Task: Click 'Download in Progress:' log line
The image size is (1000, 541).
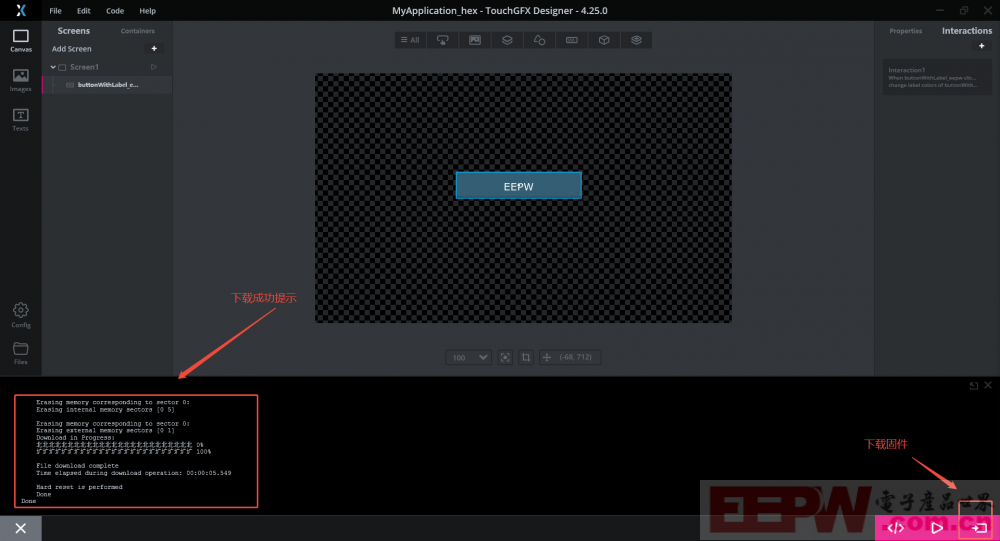Action: pyautogui.click(x=75, y=438)
